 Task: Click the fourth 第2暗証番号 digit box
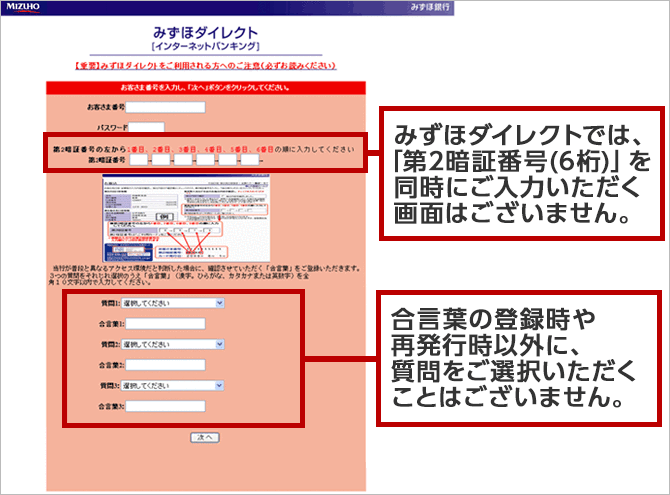coord(206,160)
